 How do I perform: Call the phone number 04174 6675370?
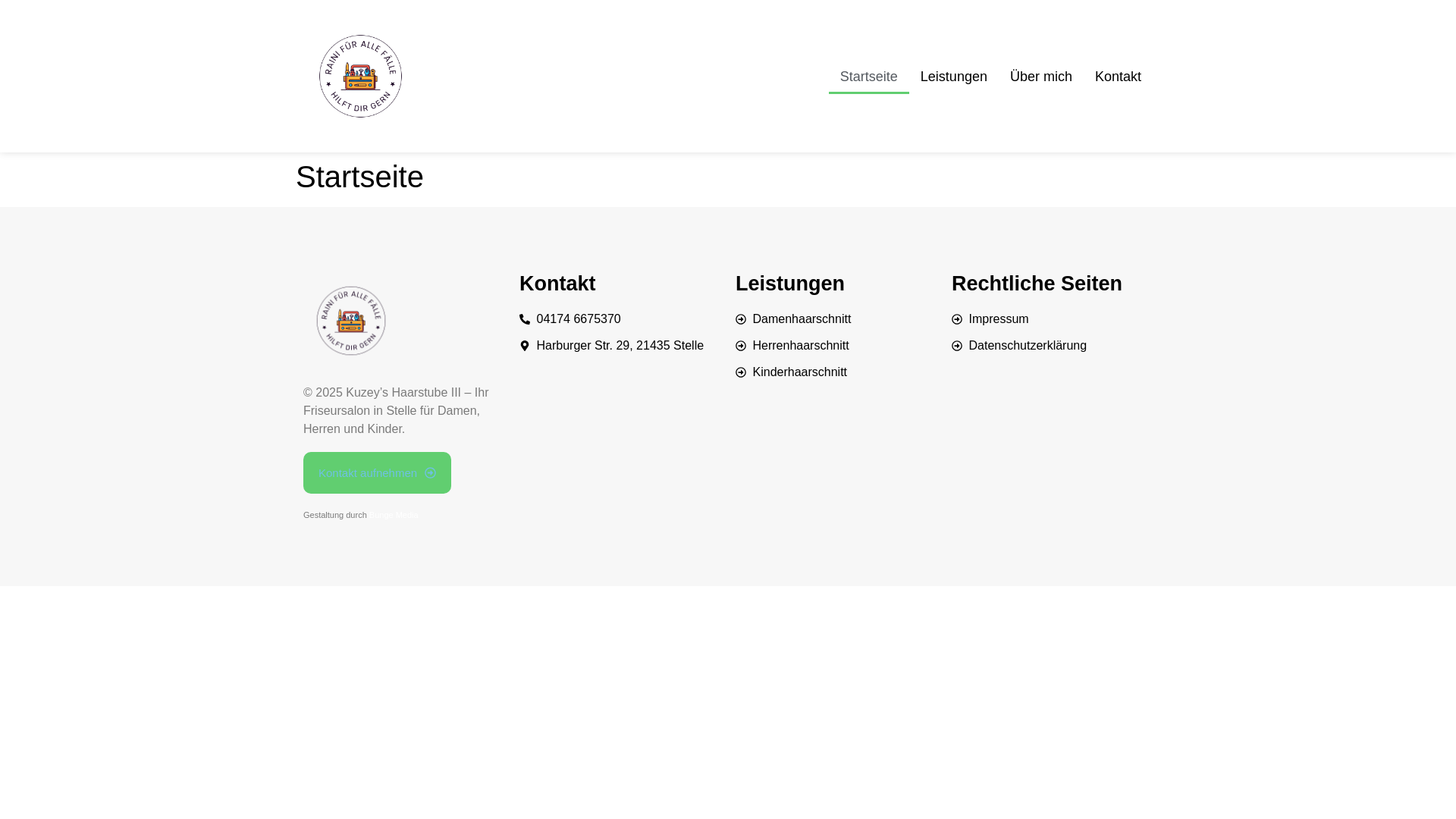click(578, 319)
